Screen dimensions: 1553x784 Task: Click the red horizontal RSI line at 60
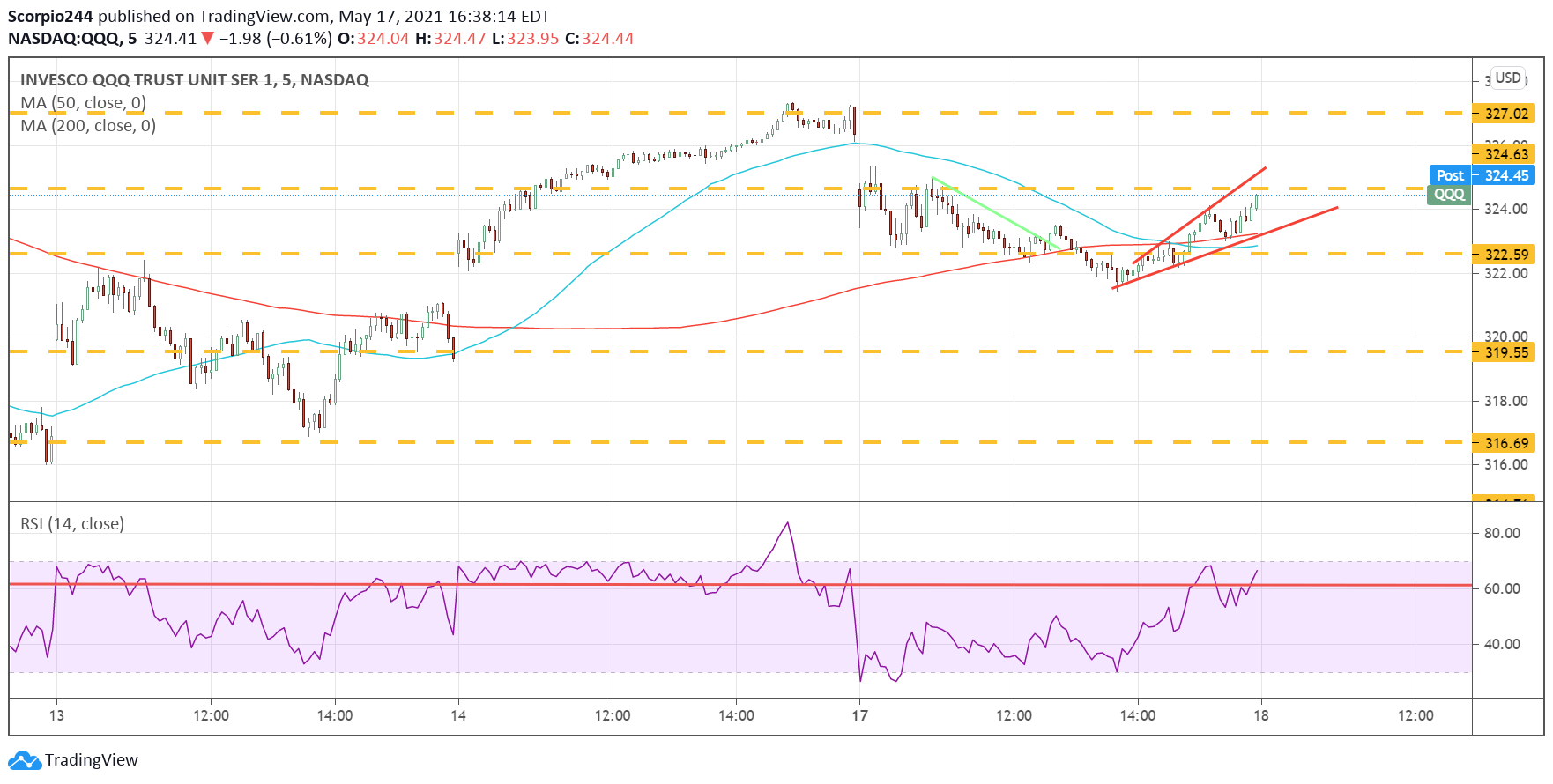(x=740, y=584)
